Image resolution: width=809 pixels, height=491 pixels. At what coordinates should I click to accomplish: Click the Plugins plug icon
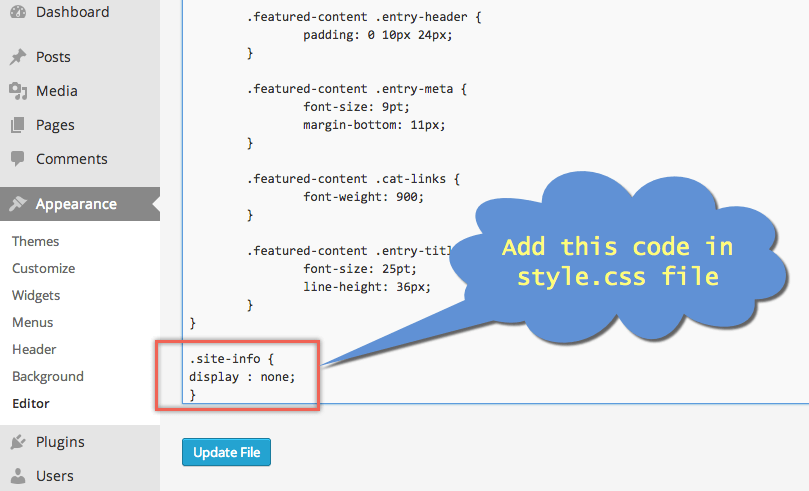[x=18, y=442]
